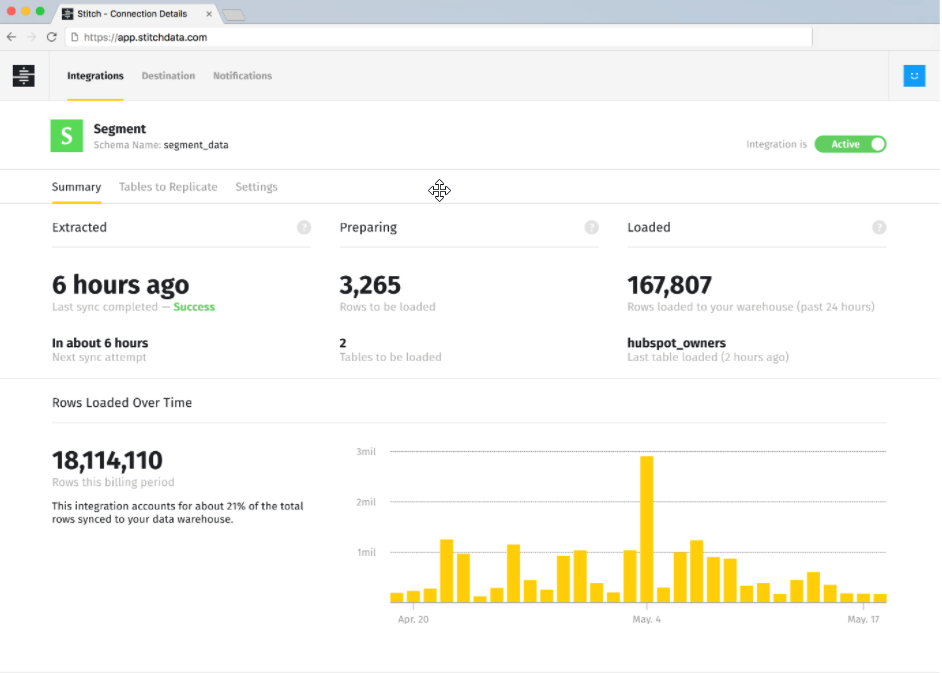Close the Stitch Connection Details browser tab
The image size is (942, 673).
[208, 14]
